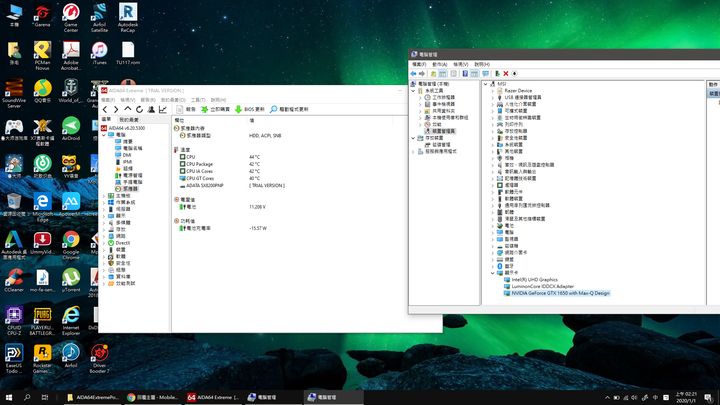The width and height of the screenshot is (720, 405).
Task: Open AirDroid desktop icon
Action: (71, 129)
